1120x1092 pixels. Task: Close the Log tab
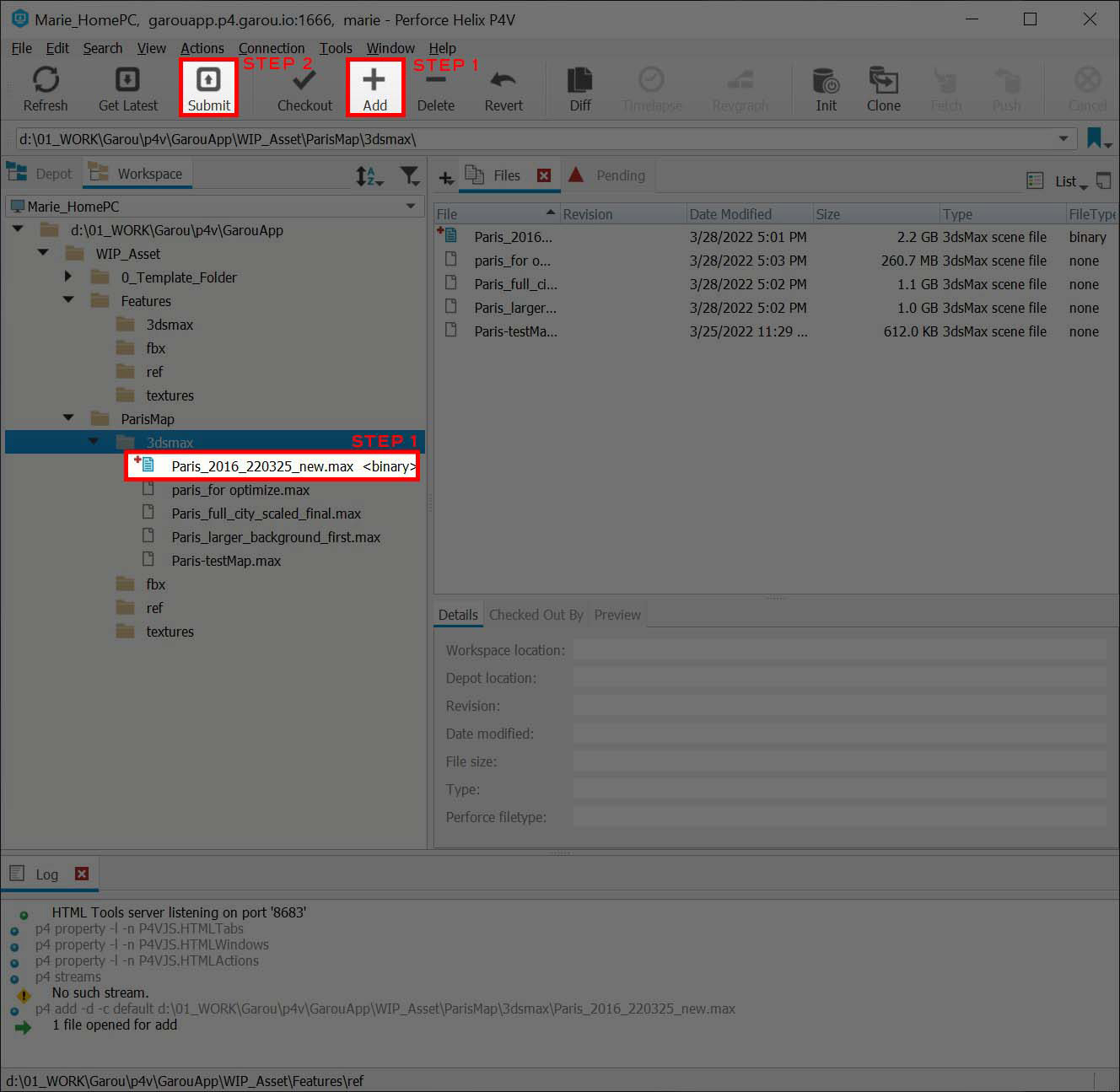point(82,874)
